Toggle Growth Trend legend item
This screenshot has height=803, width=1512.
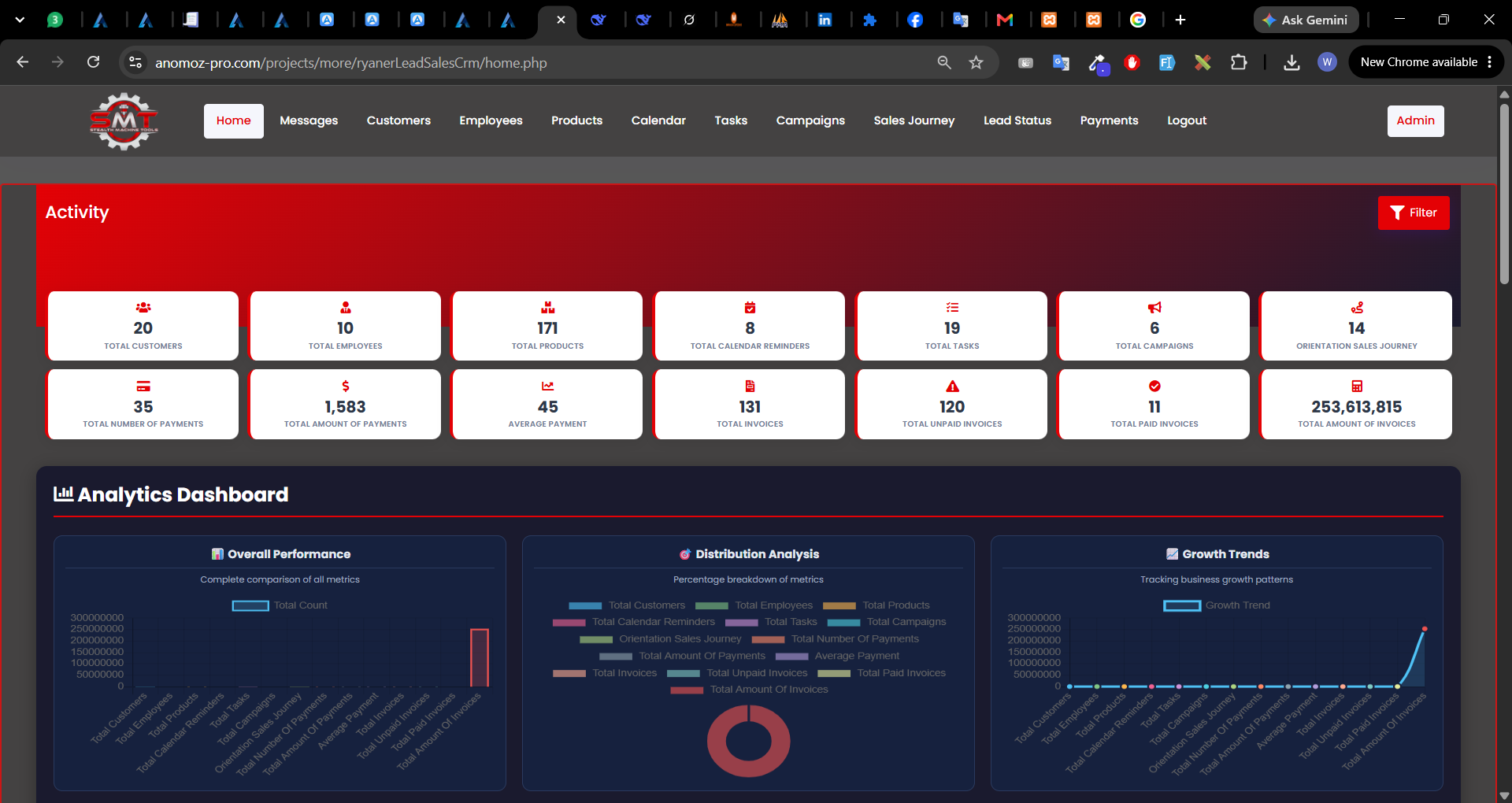(1217, 605)
